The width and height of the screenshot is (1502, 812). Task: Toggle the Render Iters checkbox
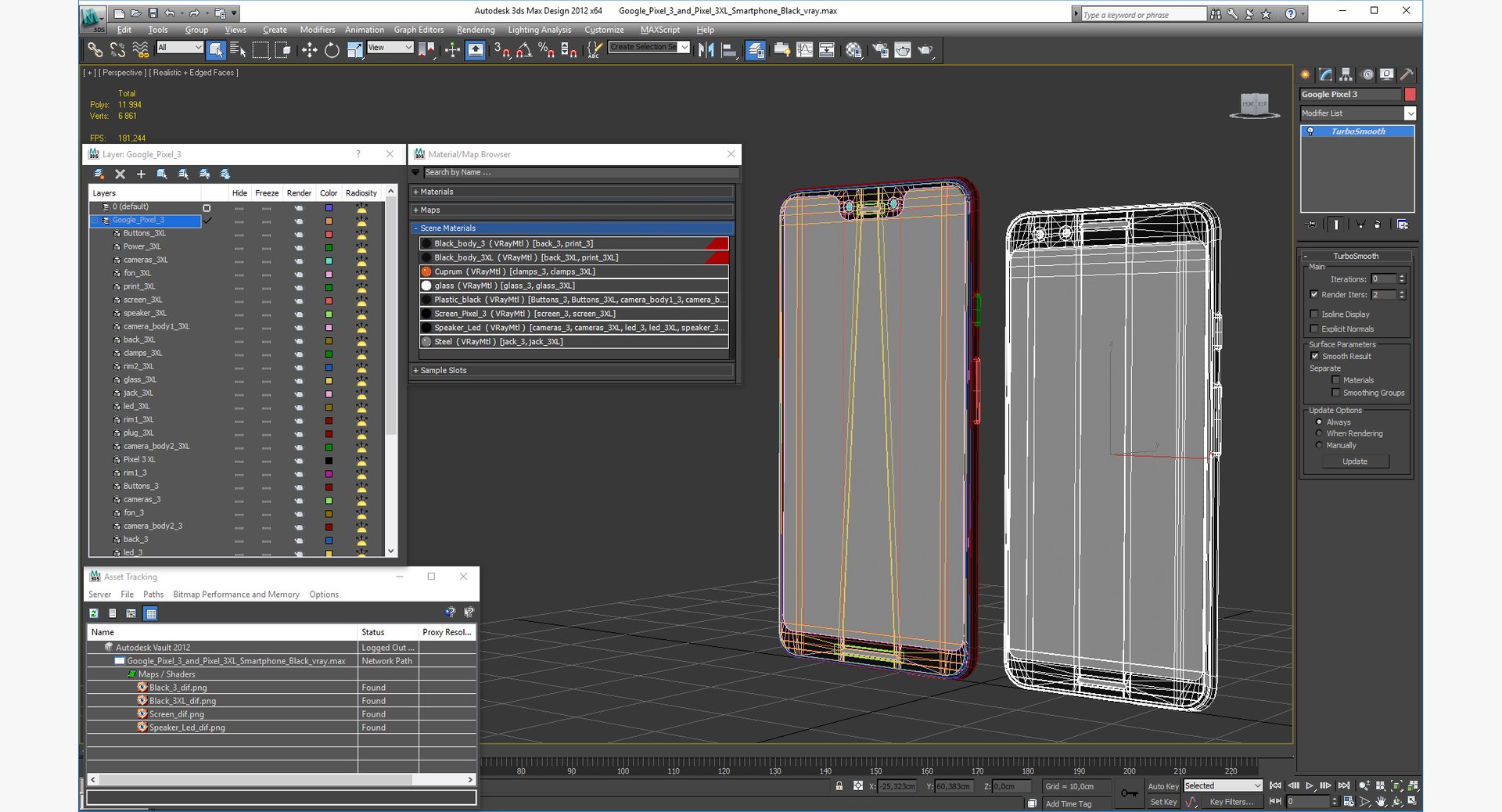[1314, 295]
